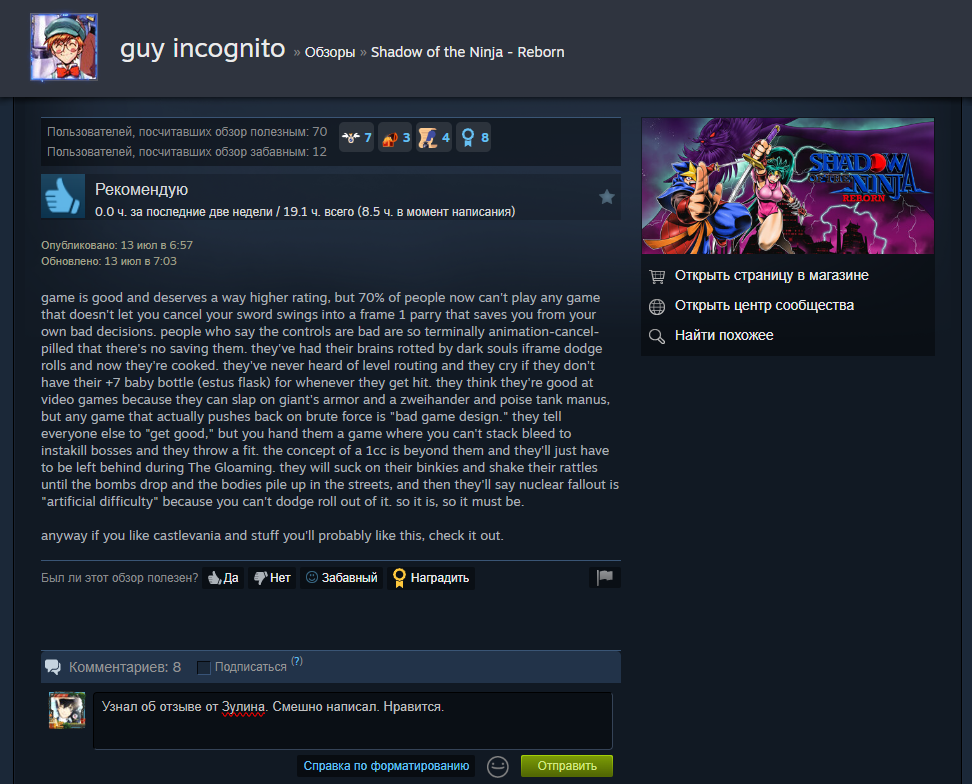Mark the review as Забавный
The width and height of the screenshot is (972, 784).
pos(342,578)
